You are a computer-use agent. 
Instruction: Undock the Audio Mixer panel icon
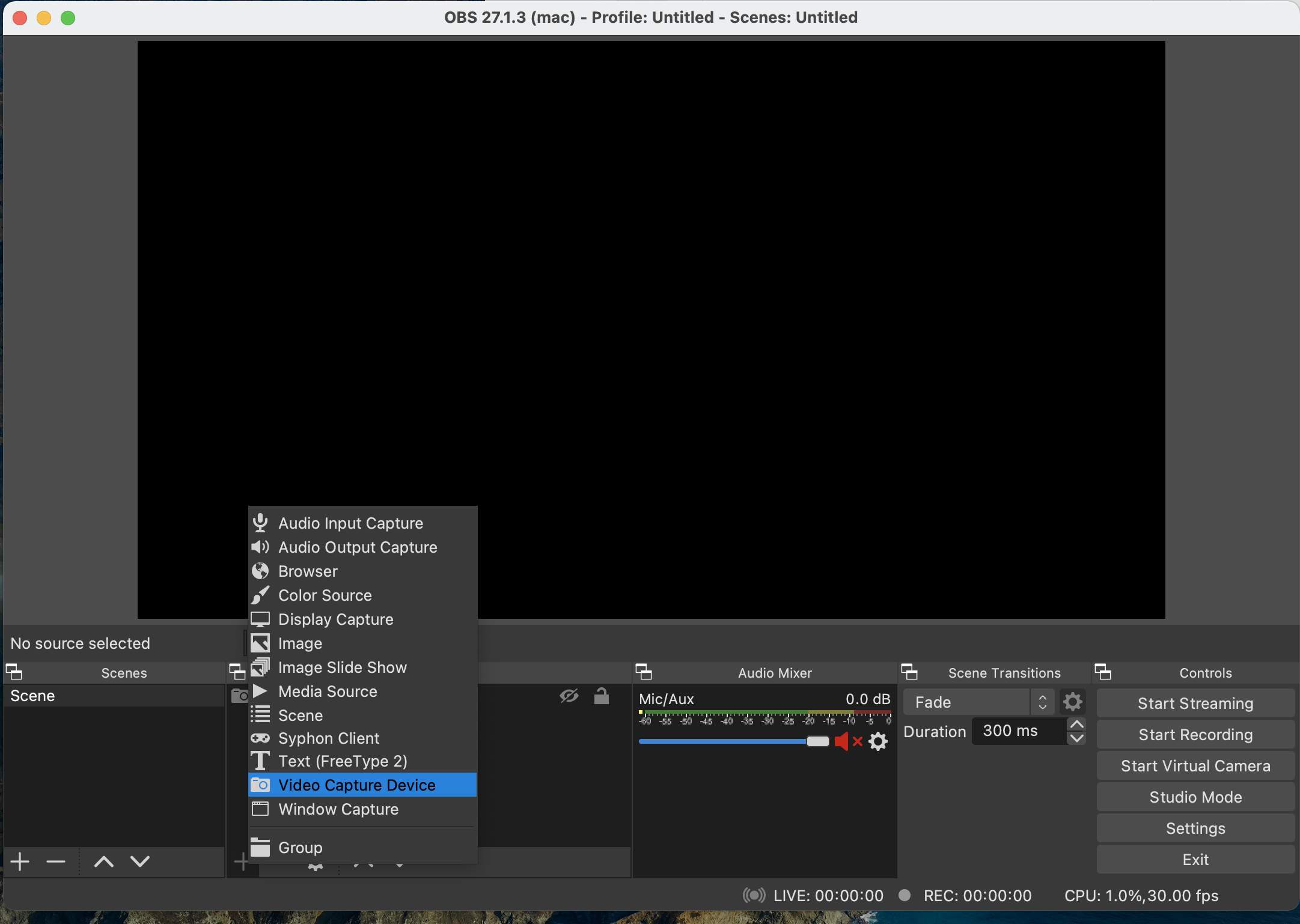pos(644,672)
